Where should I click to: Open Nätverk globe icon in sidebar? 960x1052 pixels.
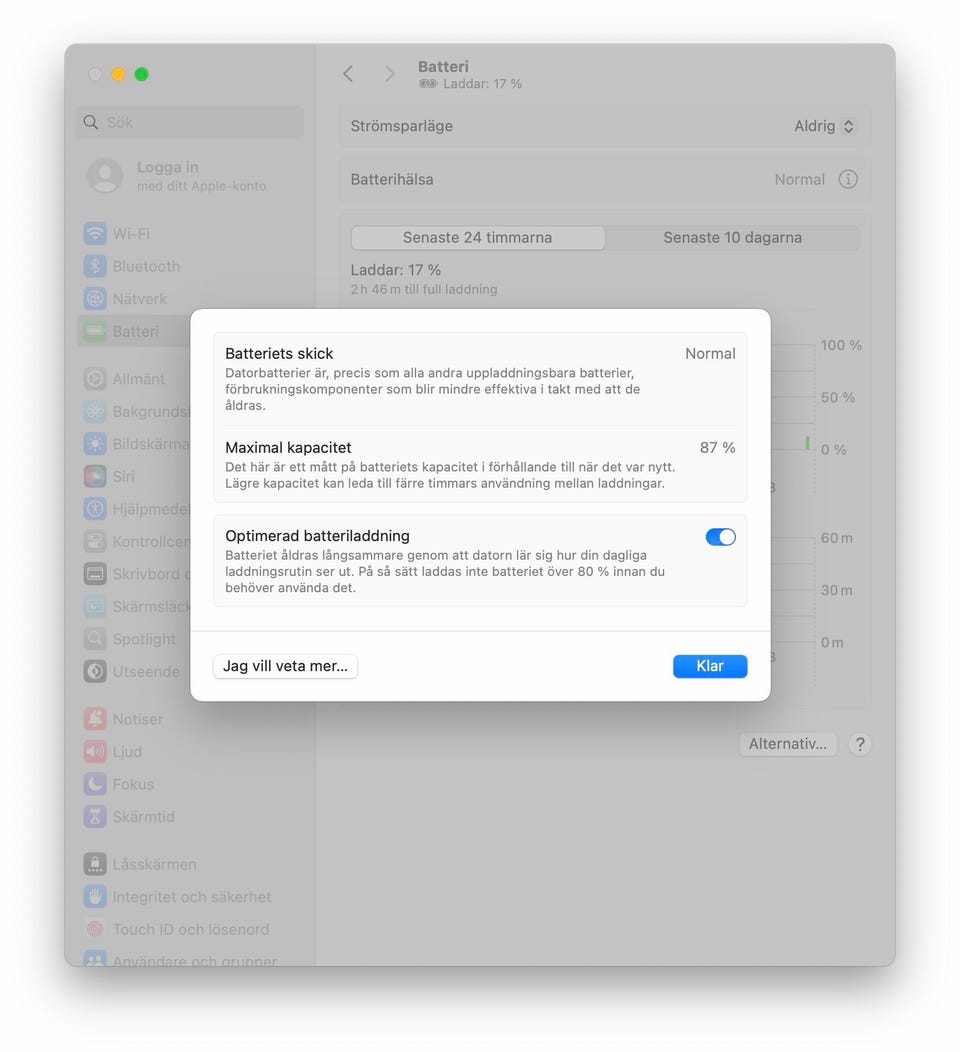pyautogui.click(x=95, y=299)
